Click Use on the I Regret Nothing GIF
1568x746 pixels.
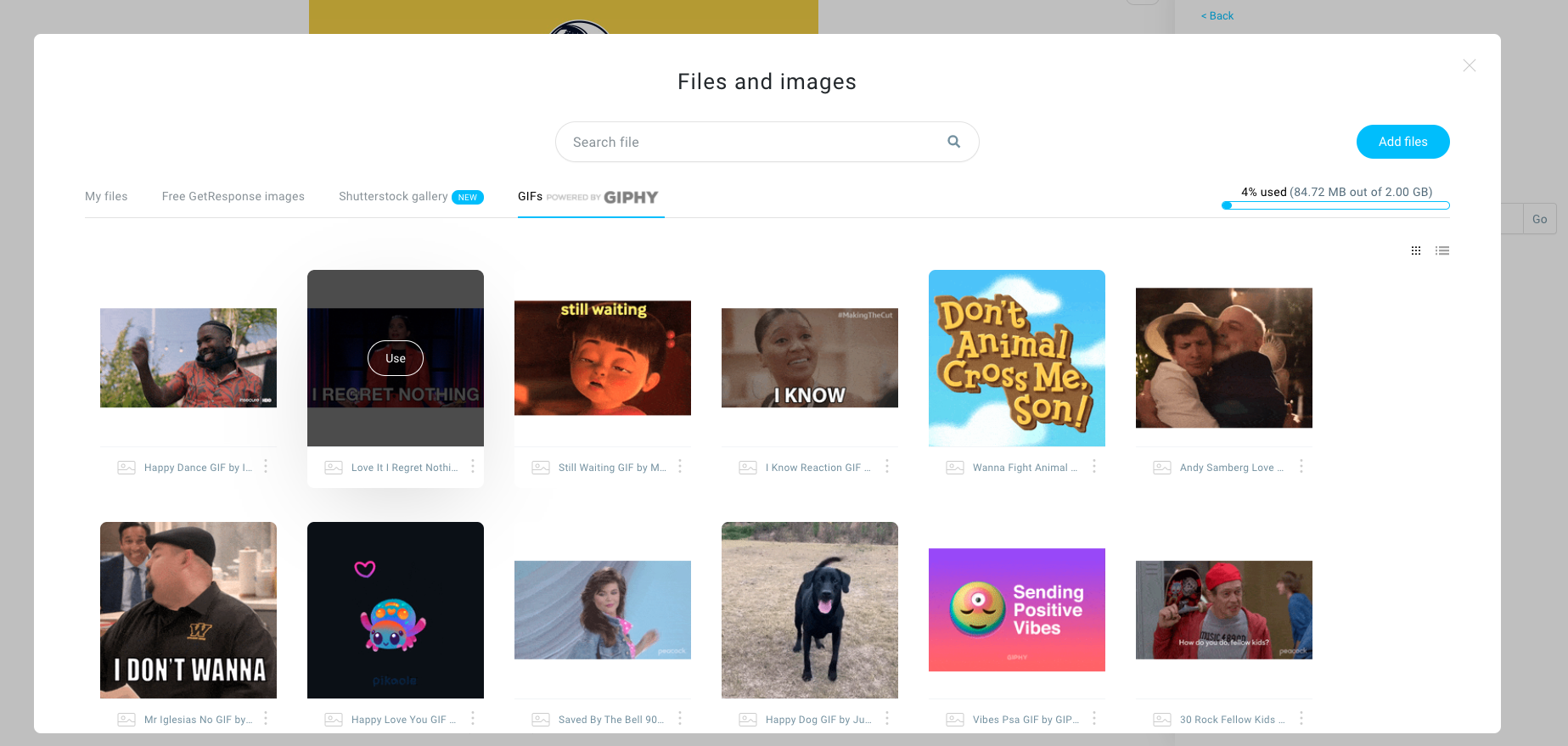[x=396, y=358]
